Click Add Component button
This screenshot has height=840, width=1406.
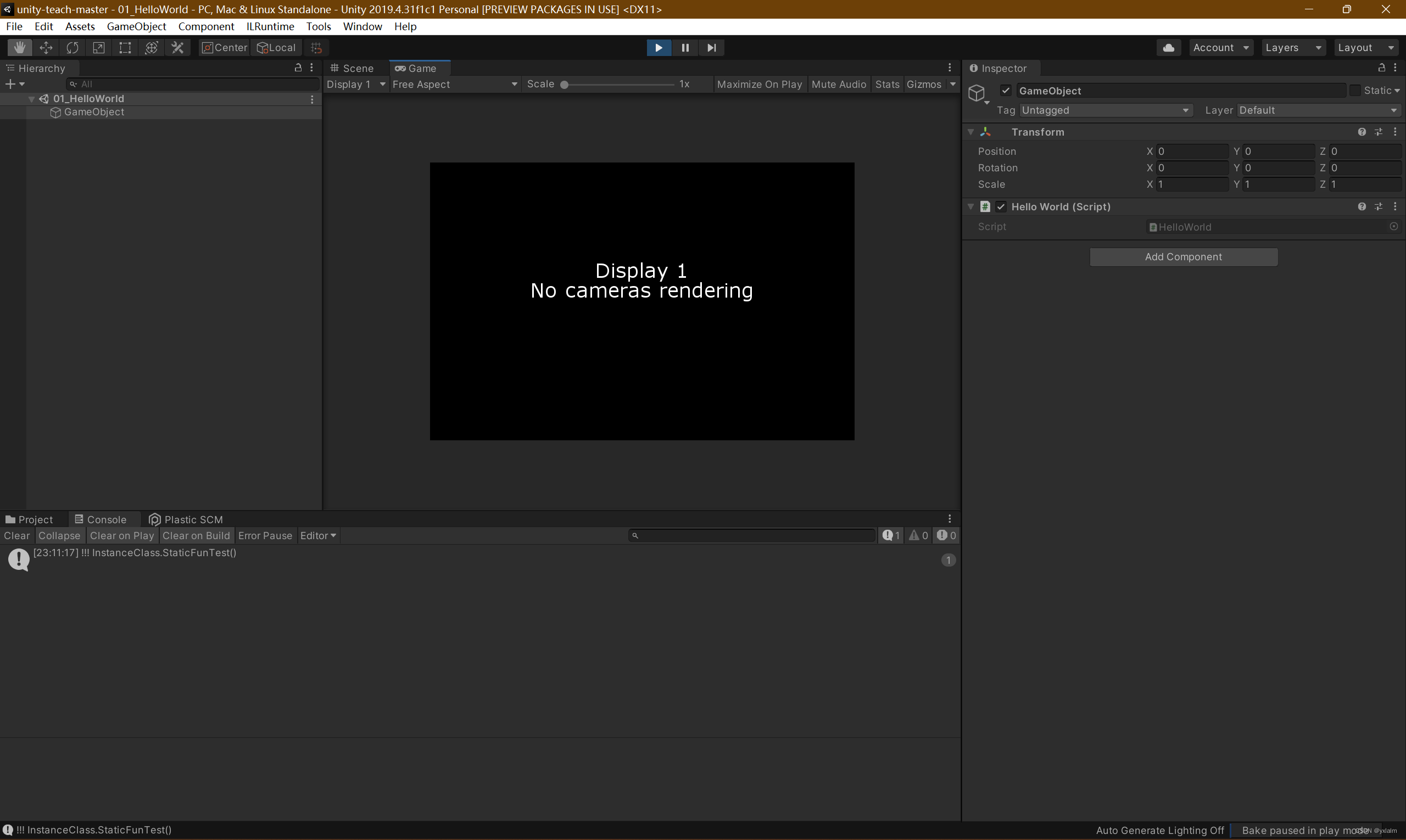[1183, 257]
